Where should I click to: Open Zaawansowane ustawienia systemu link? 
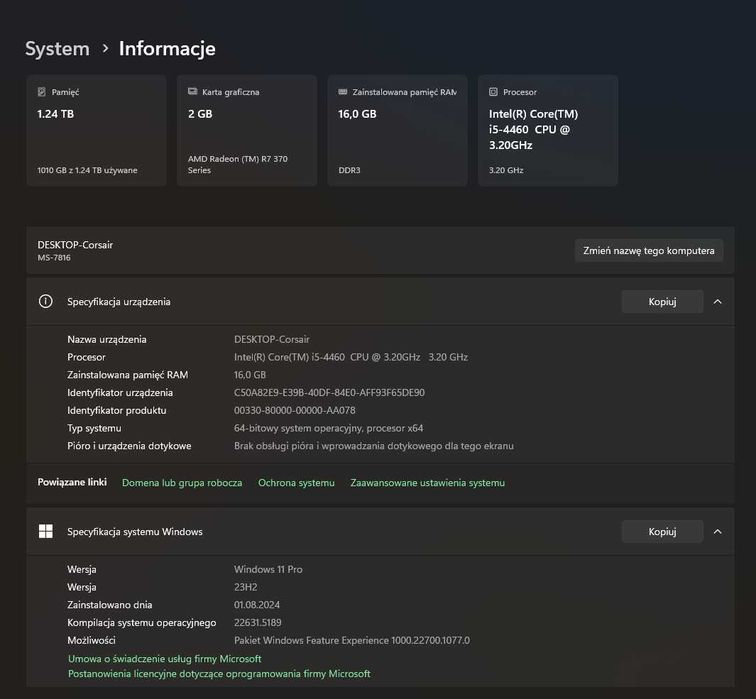(427, 483)
